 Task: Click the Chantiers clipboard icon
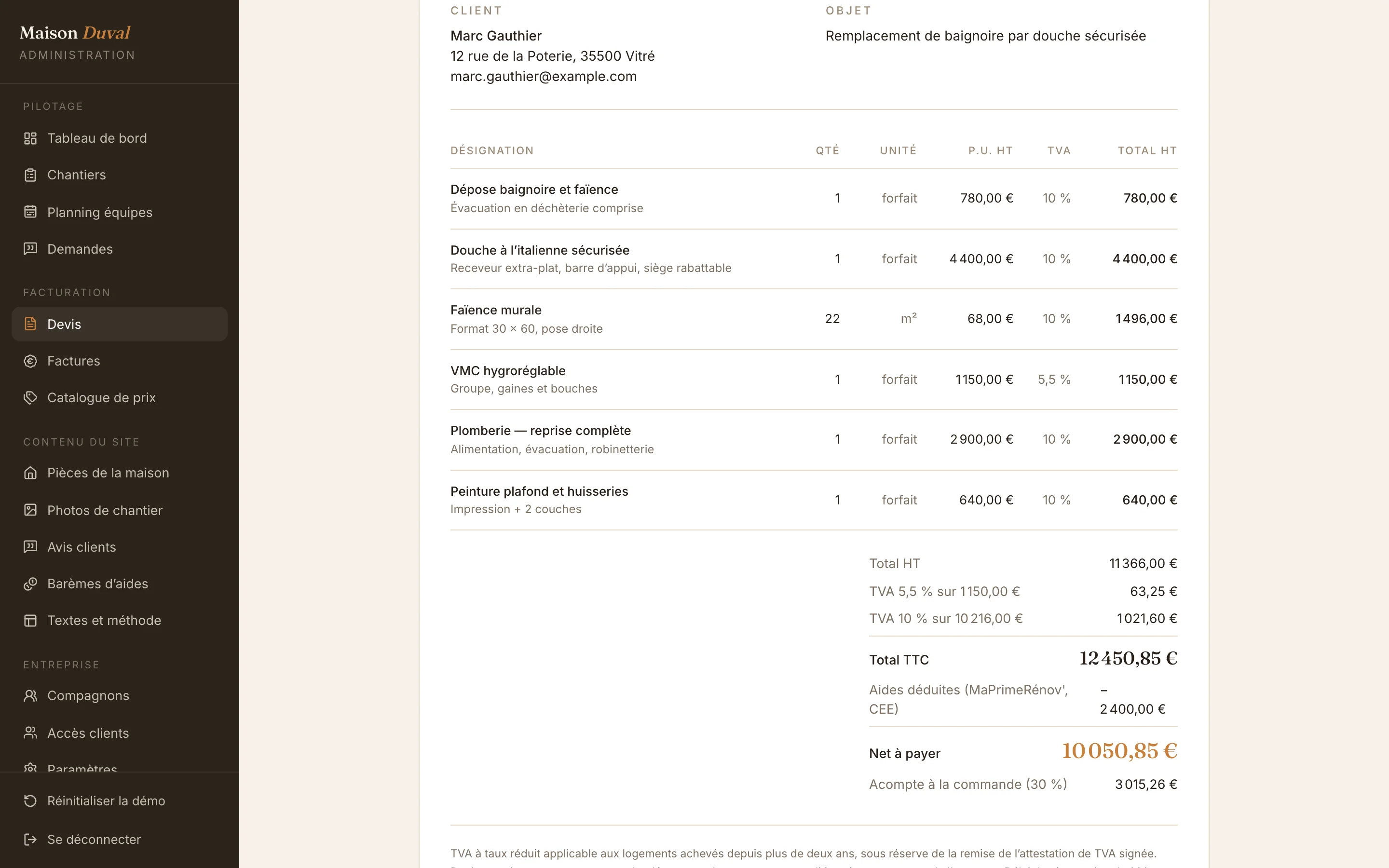(30, 175)
